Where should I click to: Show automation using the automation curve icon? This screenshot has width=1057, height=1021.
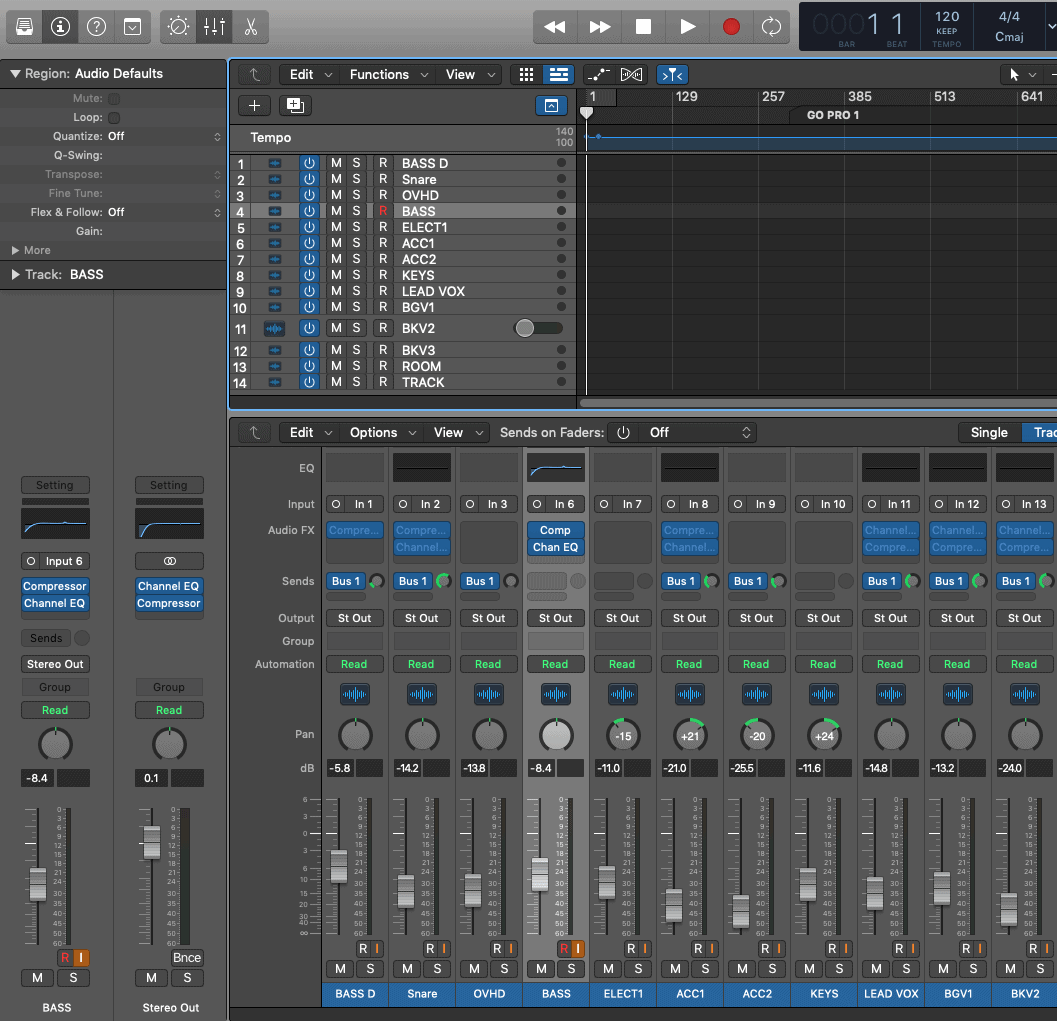pyautogui.click(x=598, y=74)
